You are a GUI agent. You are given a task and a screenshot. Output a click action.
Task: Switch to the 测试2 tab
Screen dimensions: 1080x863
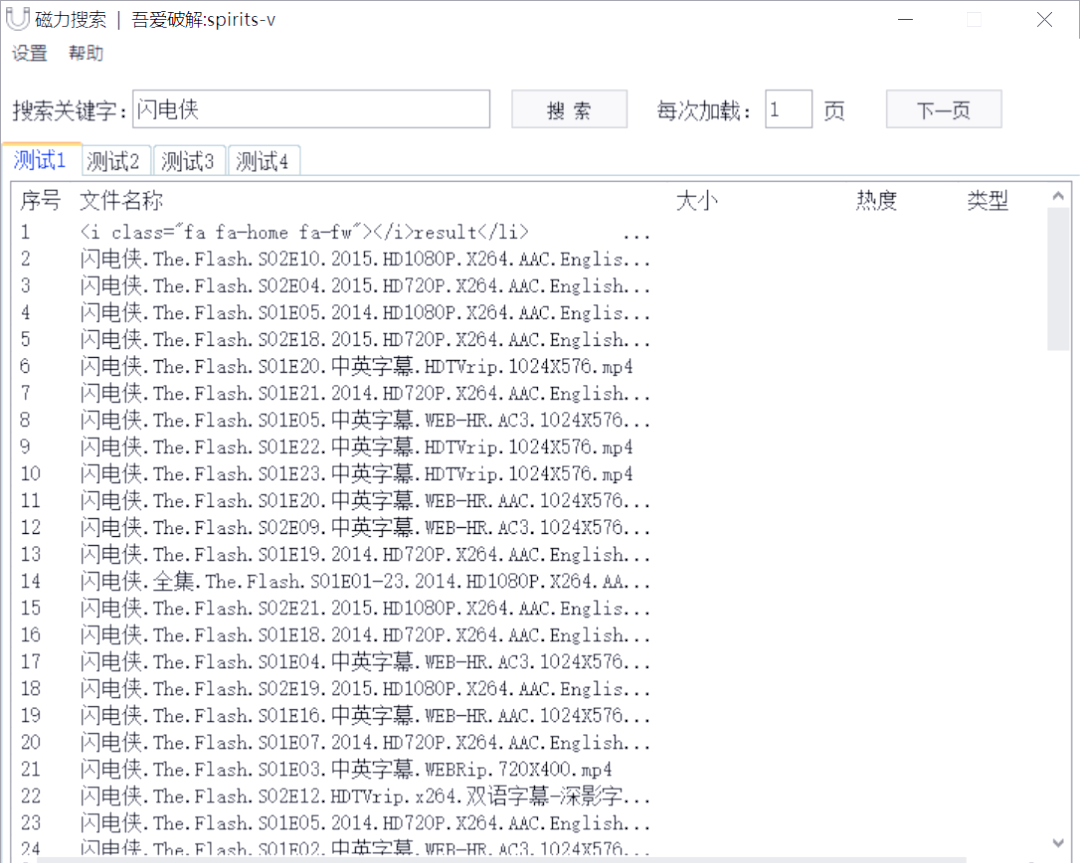point(115,160)
